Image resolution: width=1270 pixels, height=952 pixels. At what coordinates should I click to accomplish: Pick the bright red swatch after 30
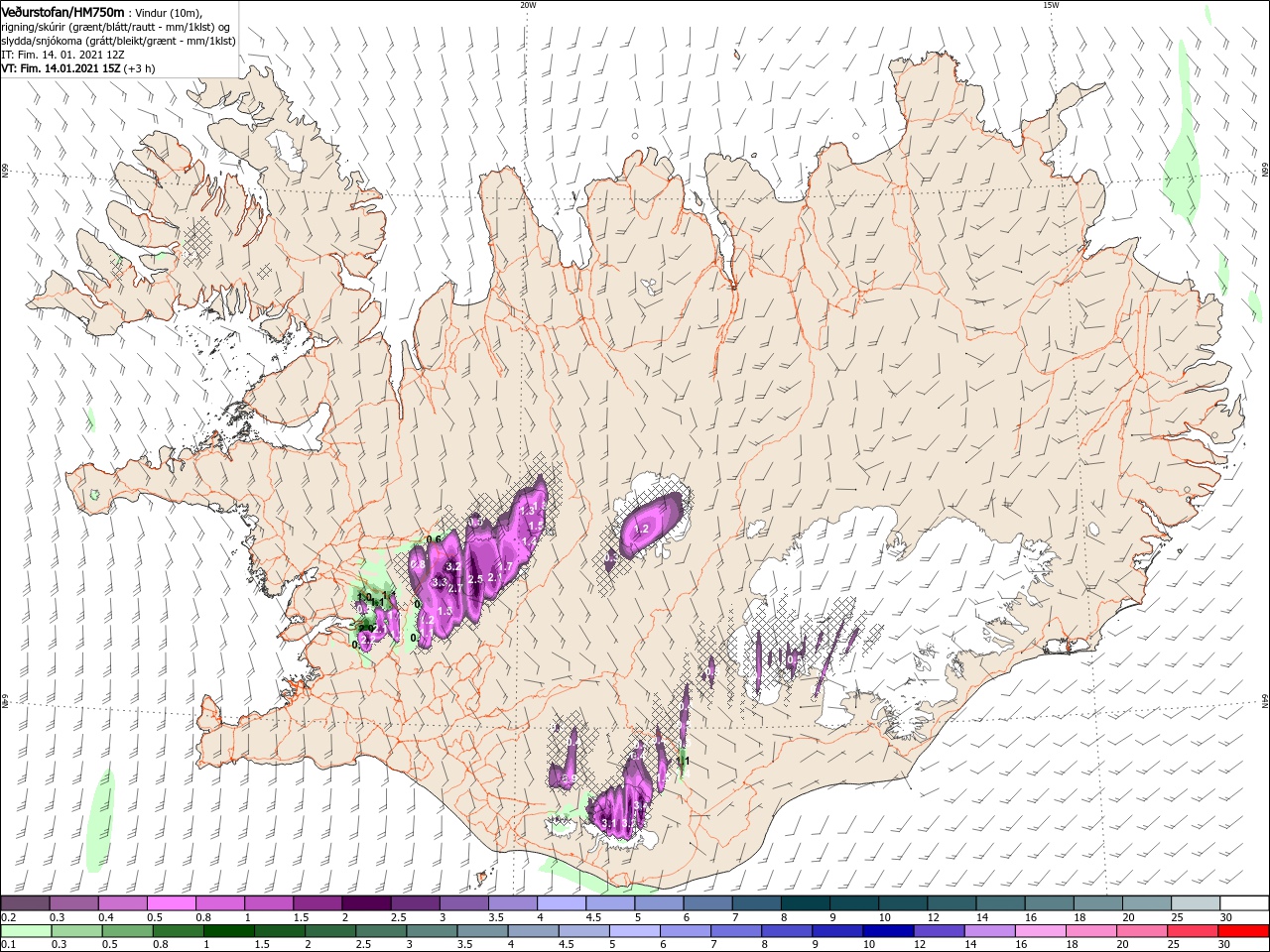[x=1244, y=931]
